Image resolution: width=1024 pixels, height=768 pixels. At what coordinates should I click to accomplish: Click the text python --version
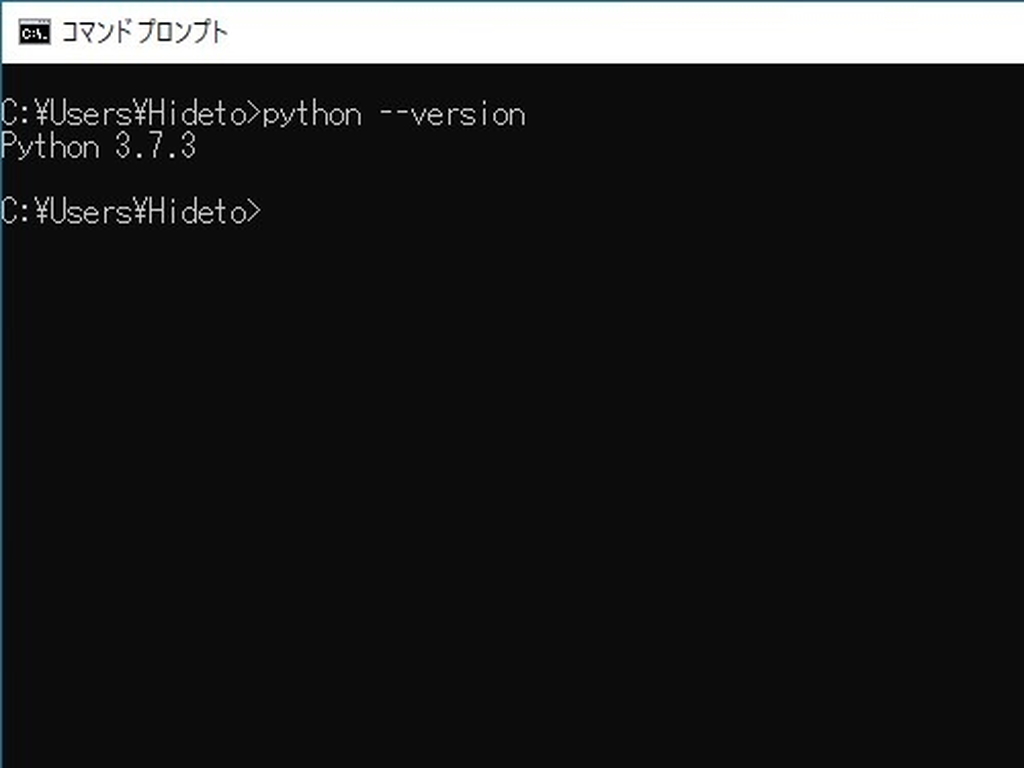point(395,113)
